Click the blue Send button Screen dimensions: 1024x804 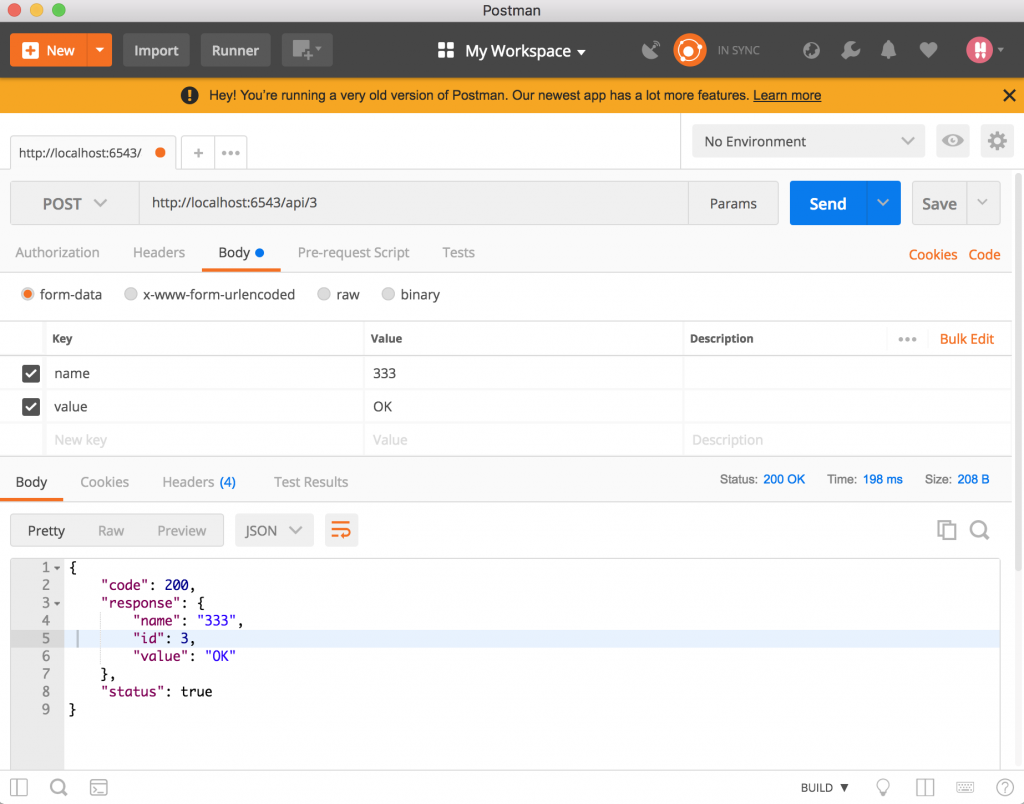pos(828,203)
